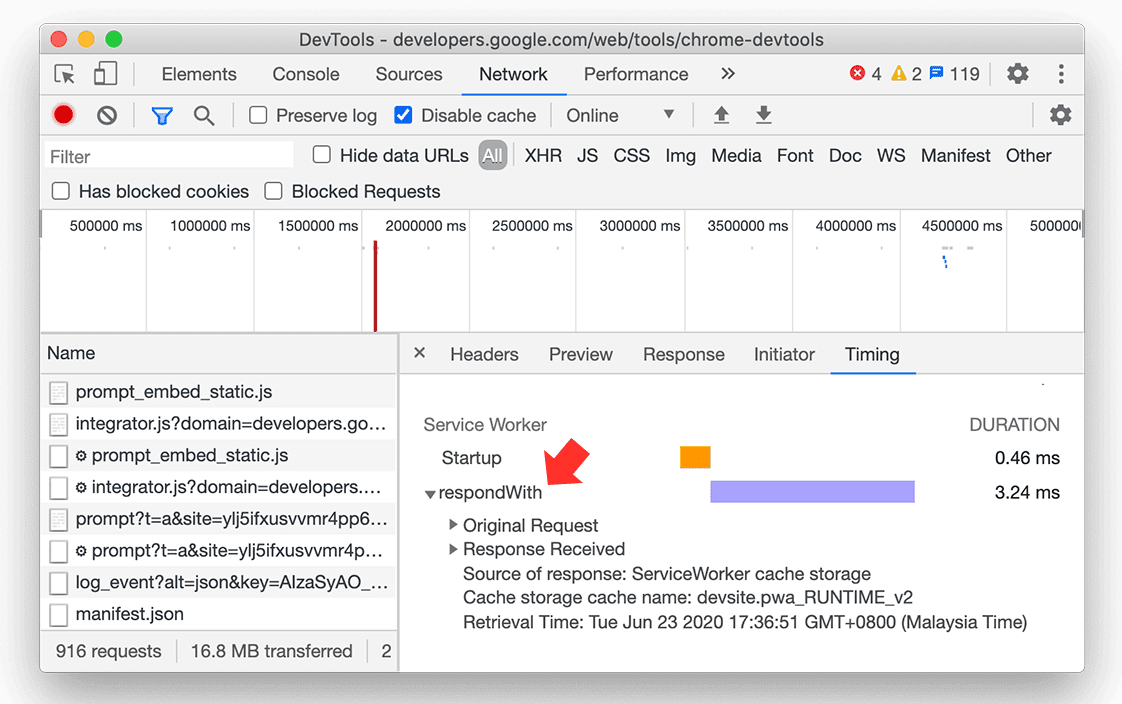Switch to the Headers tab
1122x704 pixels.
tap(484, 354)
